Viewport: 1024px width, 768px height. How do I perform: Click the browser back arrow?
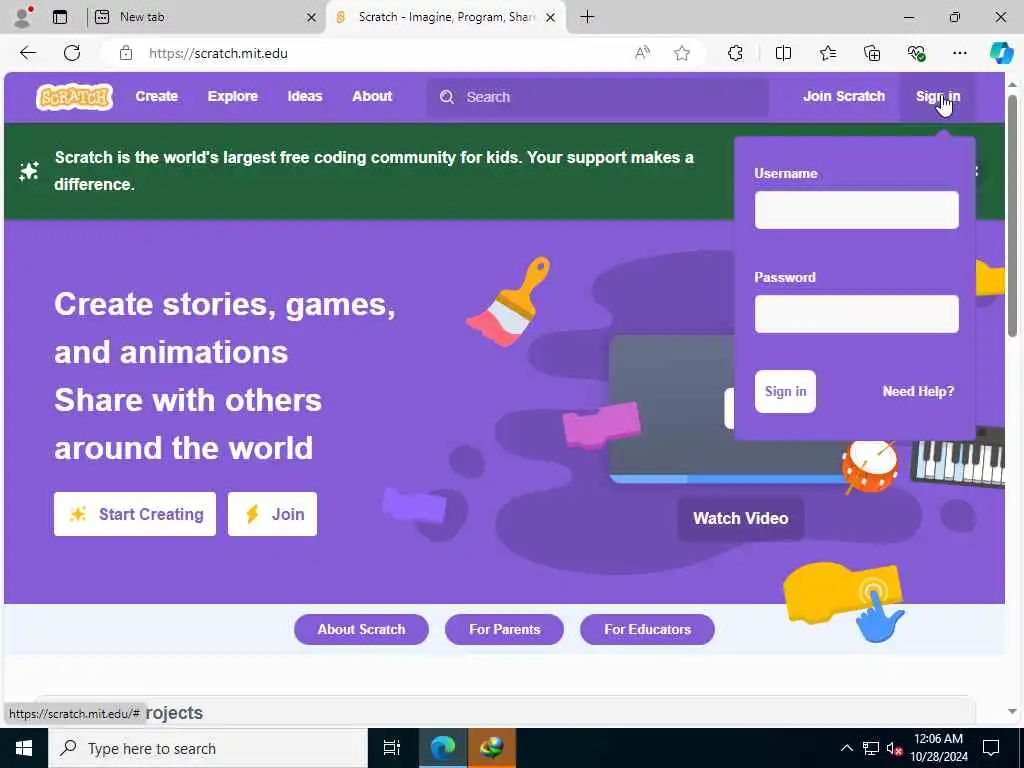28,53
